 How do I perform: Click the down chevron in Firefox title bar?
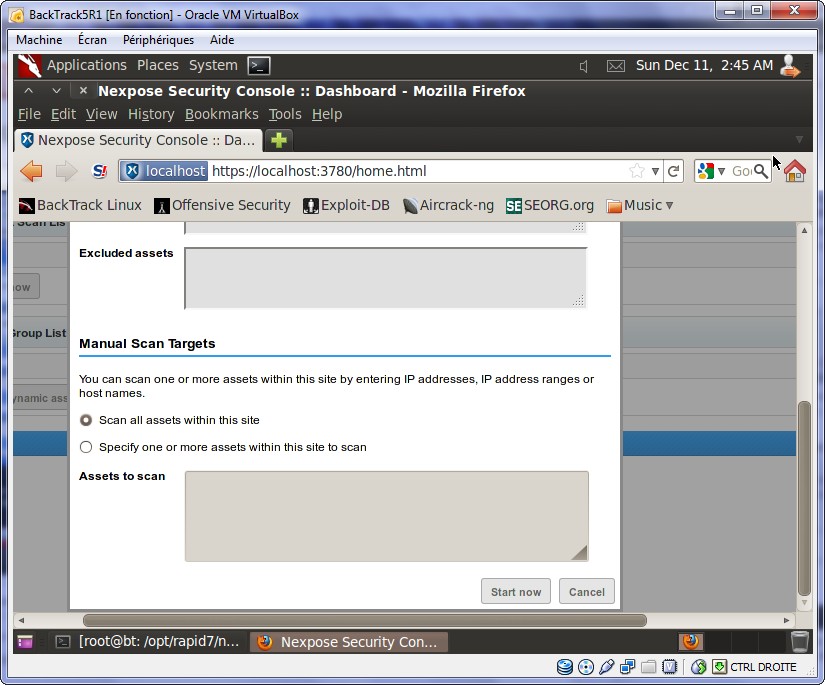coord(56,90)
